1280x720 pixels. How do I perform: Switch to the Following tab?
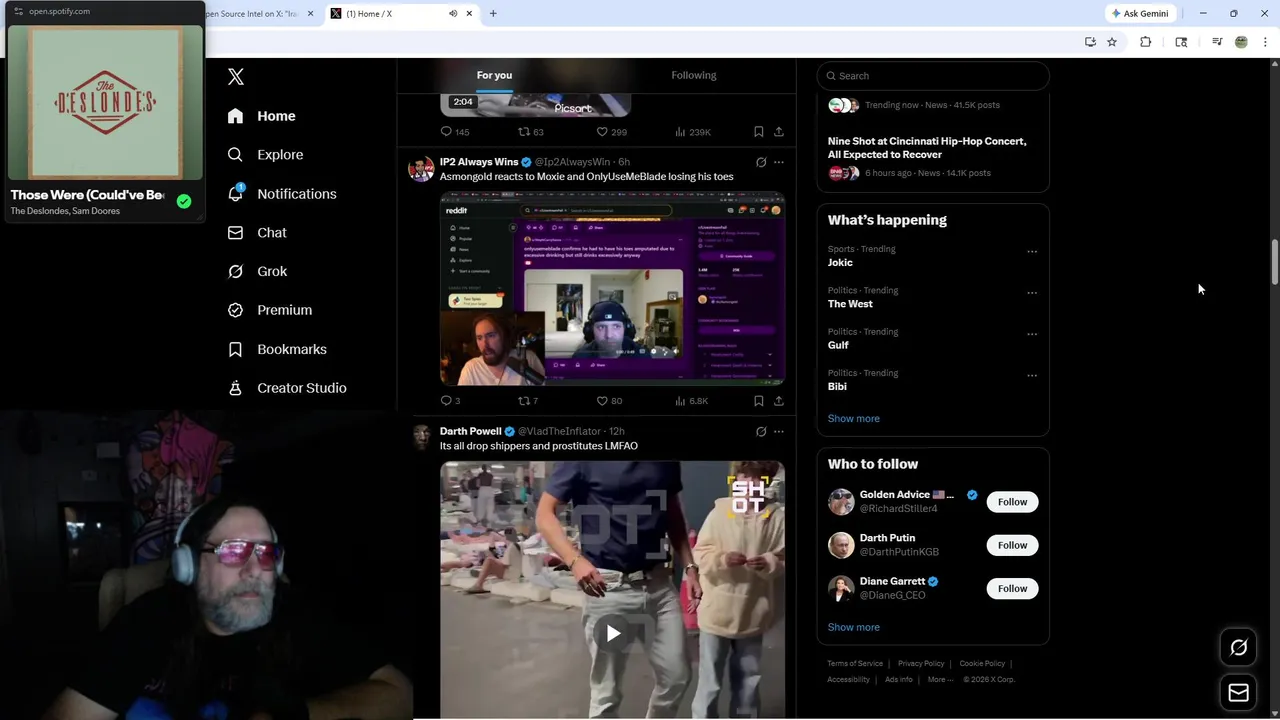694,76
